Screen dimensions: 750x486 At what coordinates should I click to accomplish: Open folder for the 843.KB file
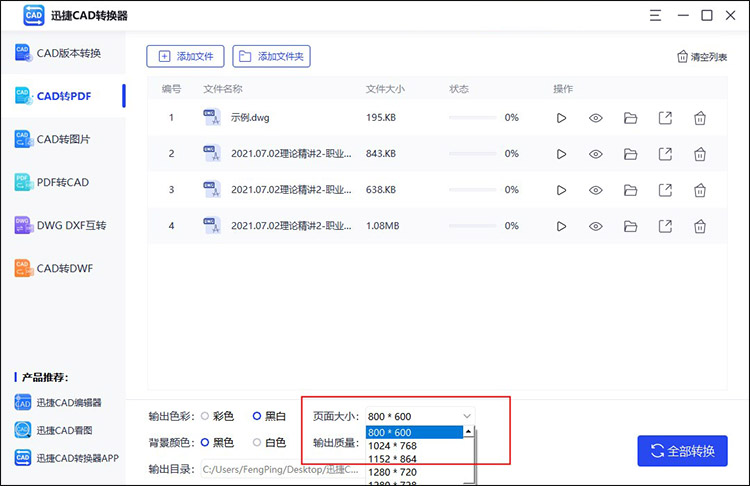[630, 154]
